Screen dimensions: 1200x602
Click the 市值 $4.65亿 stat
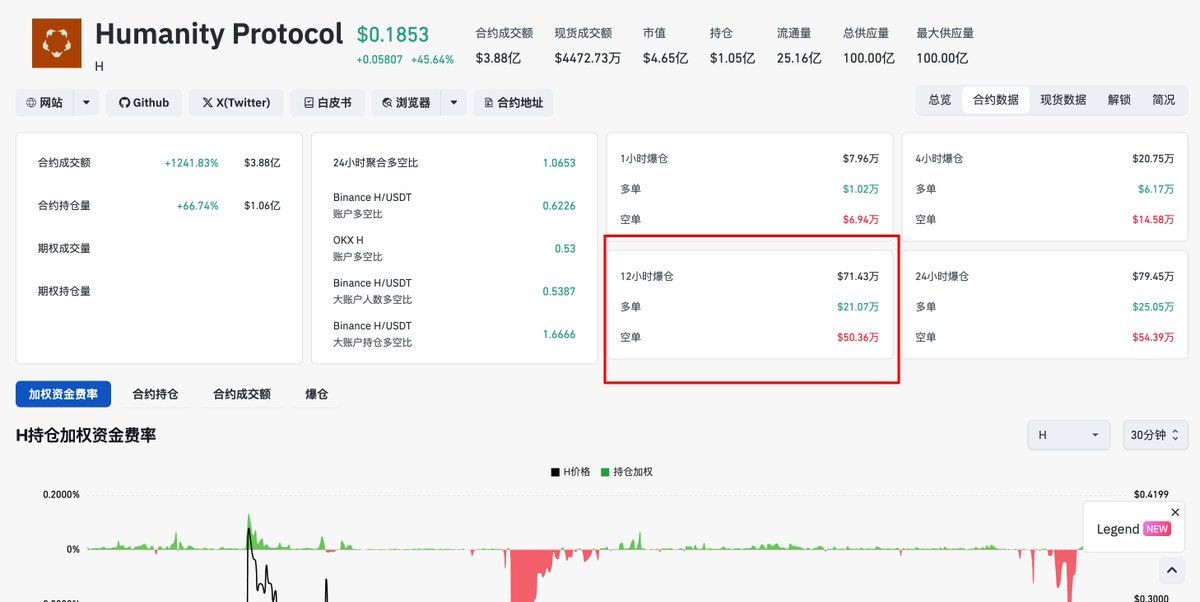pyautogui.click(x=665, y=46)
